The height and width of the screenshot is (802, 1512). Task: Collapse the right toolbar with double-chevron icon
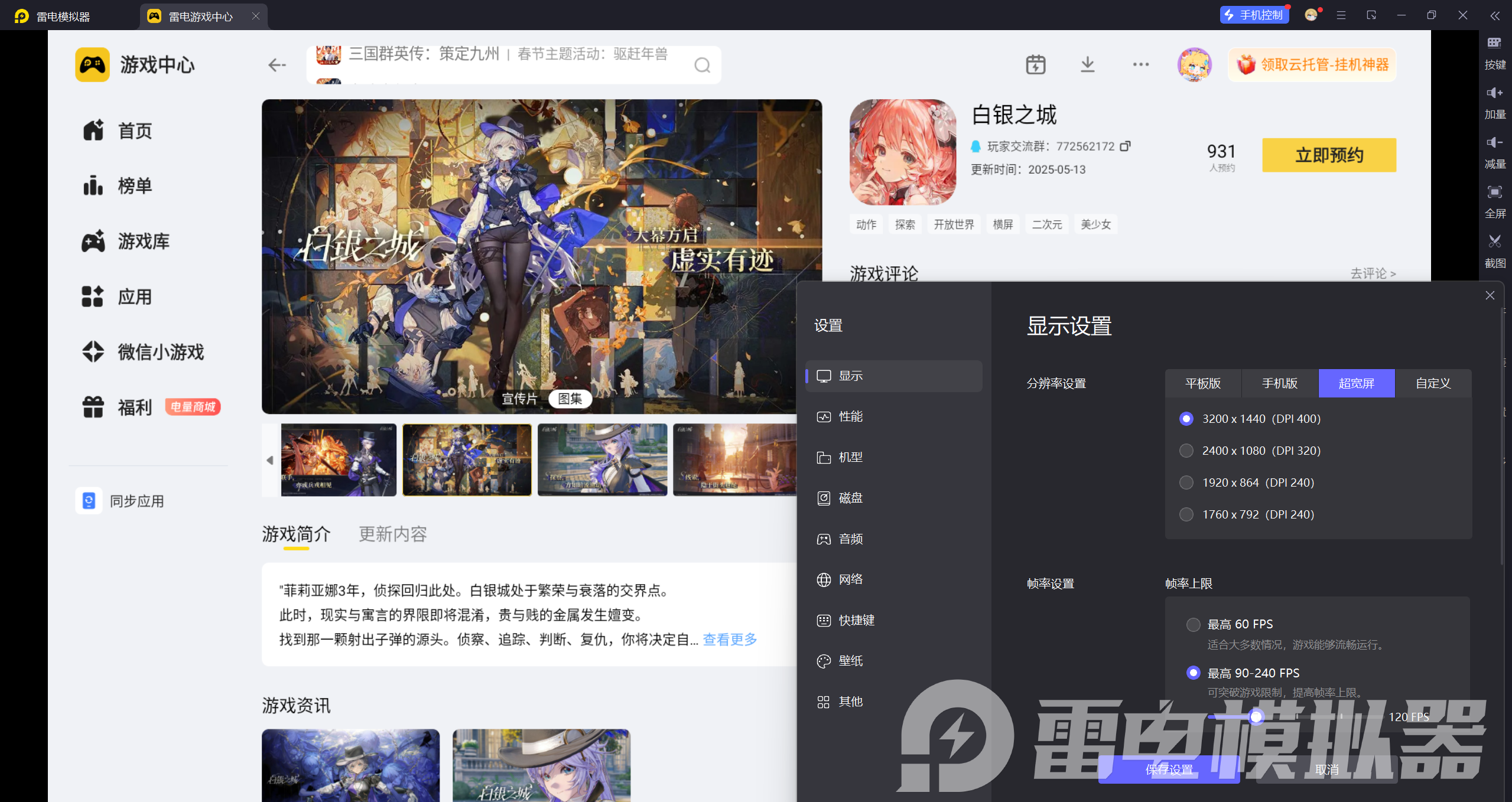pos(1494,16)
